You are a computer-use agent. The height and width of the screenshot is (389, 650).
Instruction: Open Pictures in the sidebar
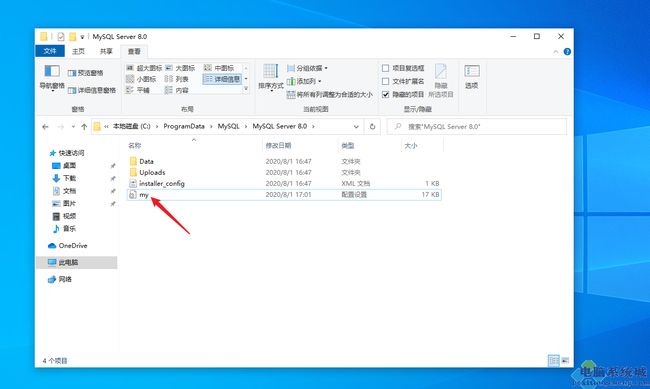64,204
